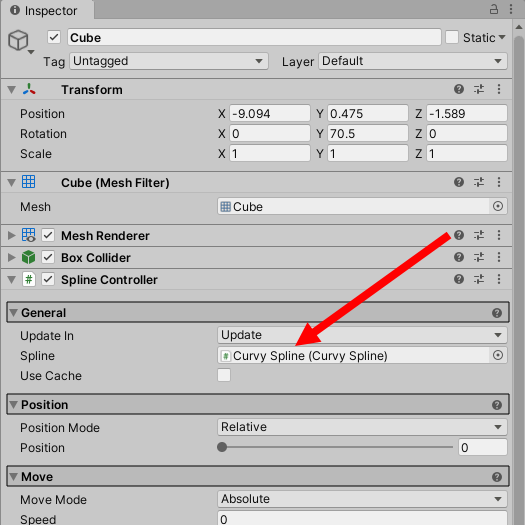525x525 pixels.
Task: Collapse the Spline Controller component
Action: click(12, 280)
